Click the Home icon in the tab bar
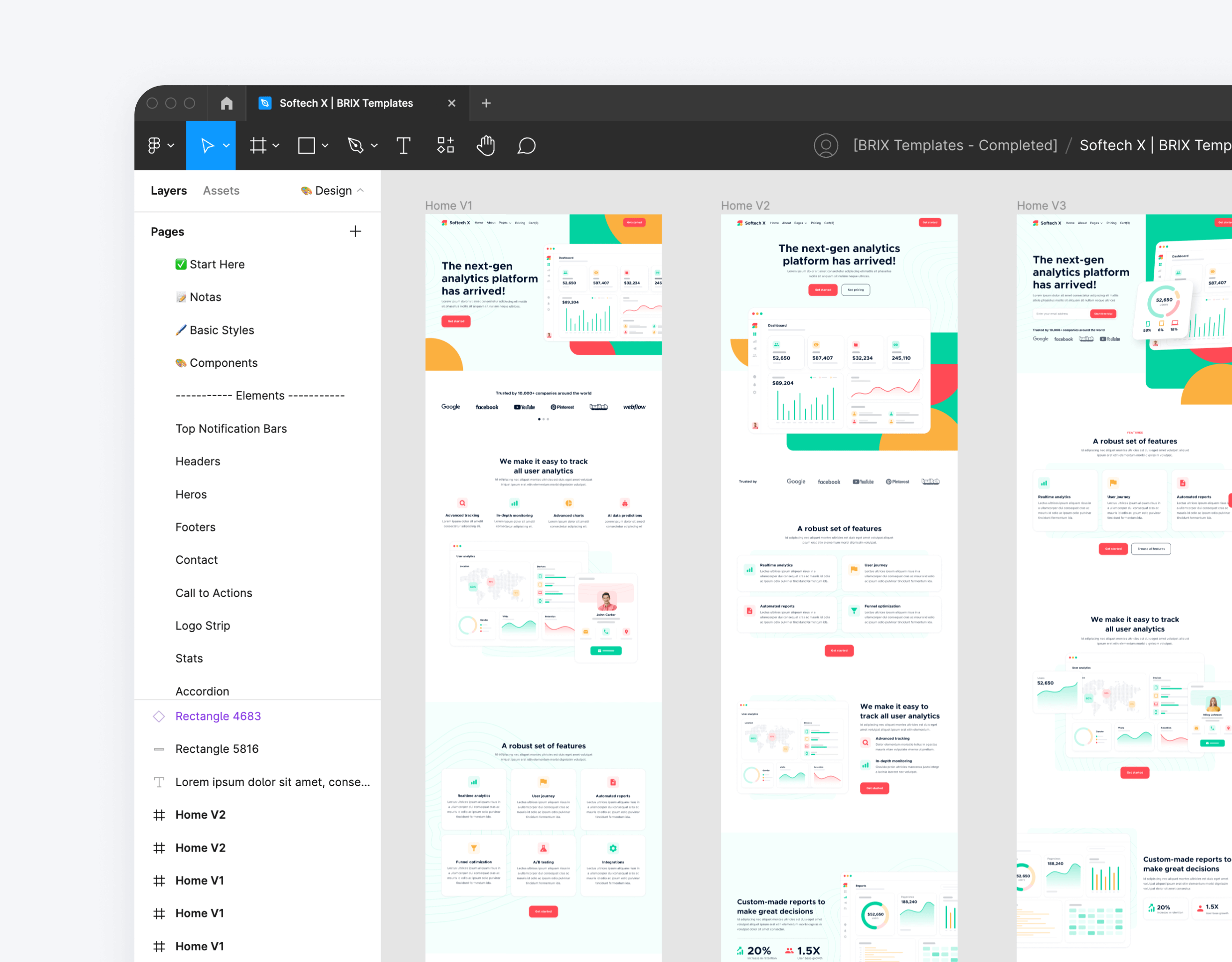1232x962 pixels. [227, 102]
